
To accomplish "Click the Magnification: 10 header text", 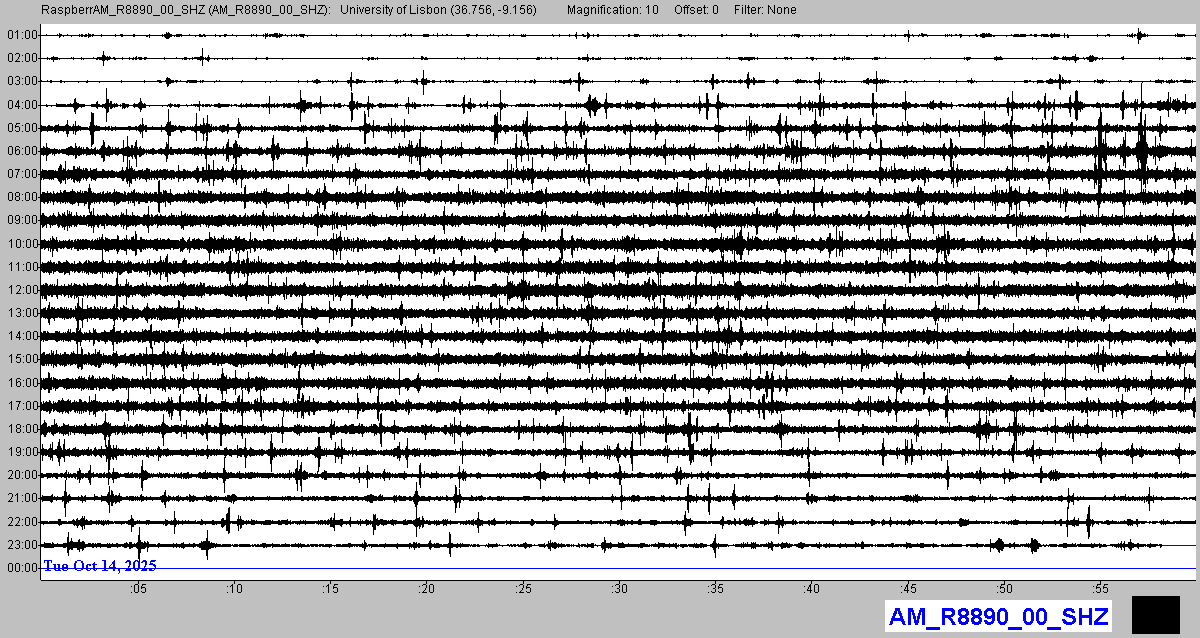I will click(x=612, y=9).
